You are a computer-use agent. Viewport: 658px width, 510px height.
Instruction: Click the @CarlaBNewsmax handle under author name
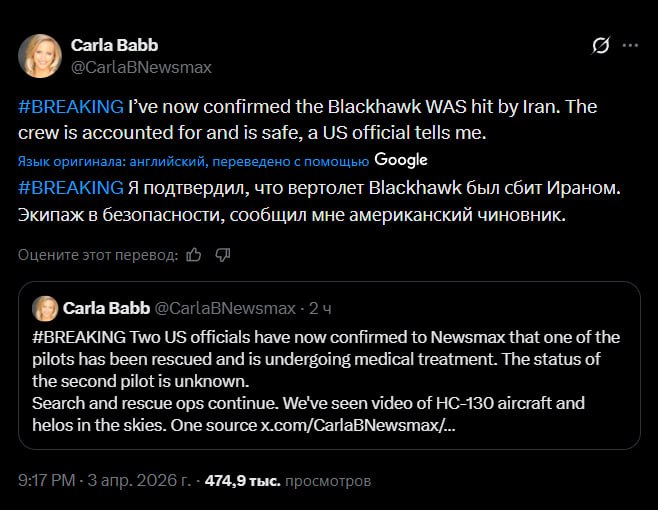[141, 67]
